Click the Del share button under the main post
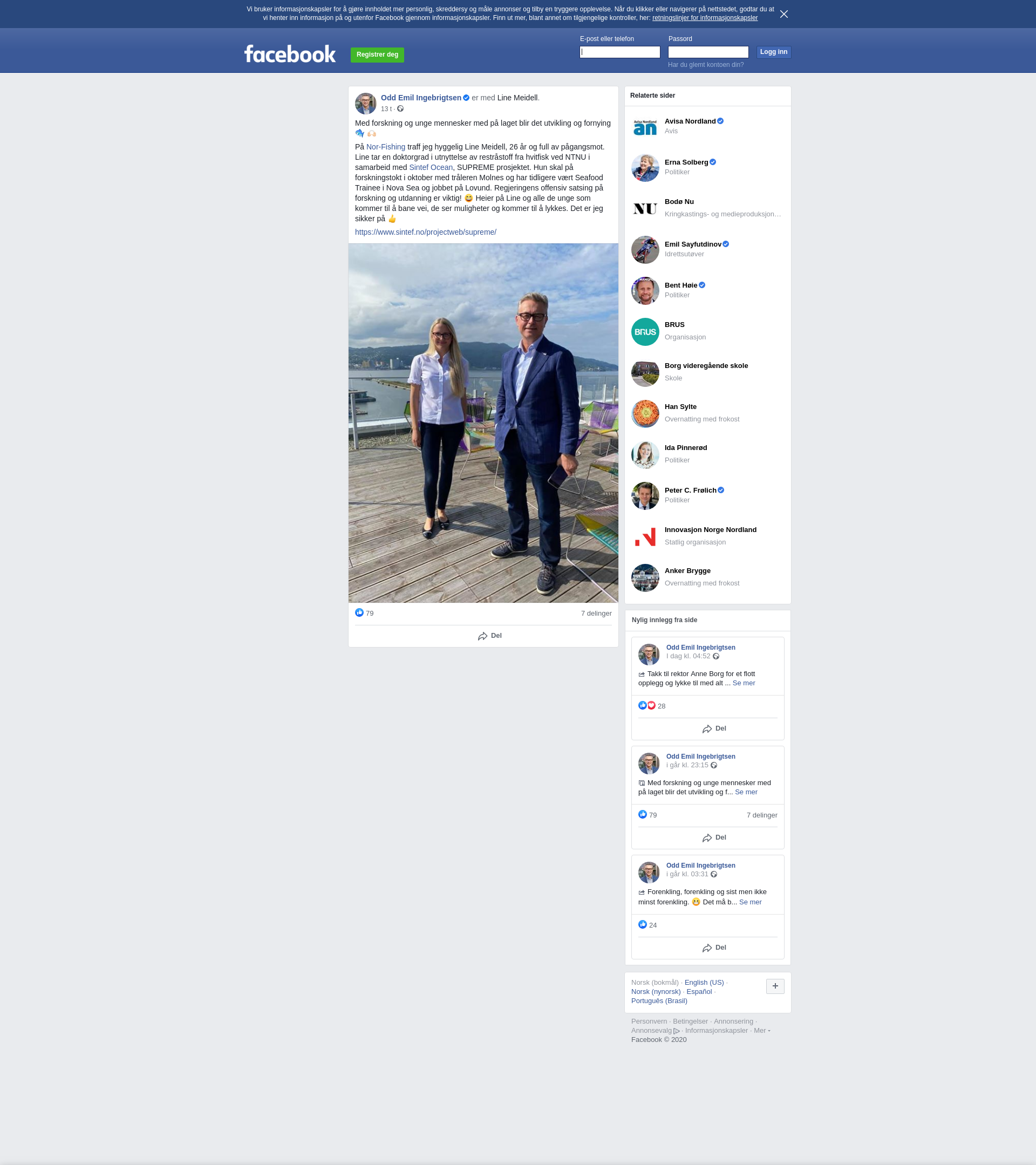The height and width of the screenshot is (1165, 1036). click(x=489, y=636)
